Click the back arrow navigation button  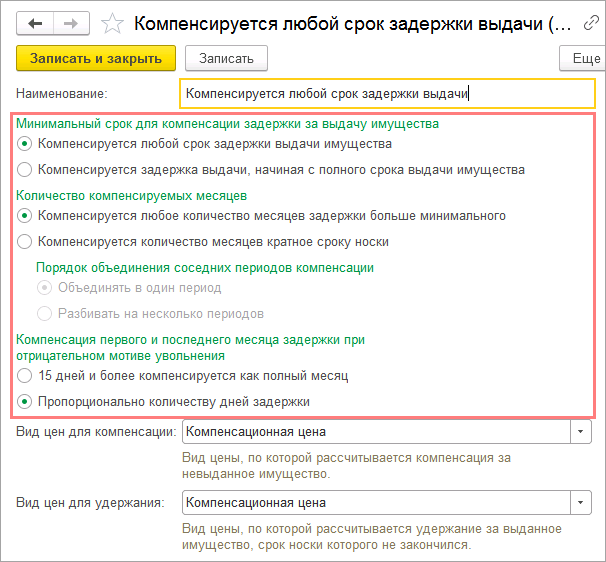click(35, 24)
